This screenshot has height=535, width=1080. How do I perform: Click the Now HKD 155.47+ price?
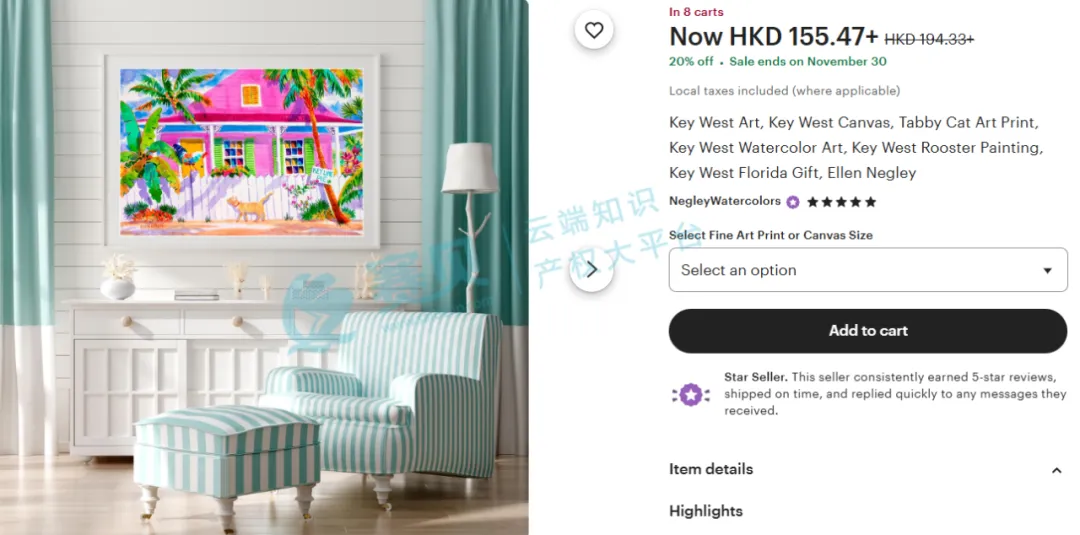coord(773,36)
